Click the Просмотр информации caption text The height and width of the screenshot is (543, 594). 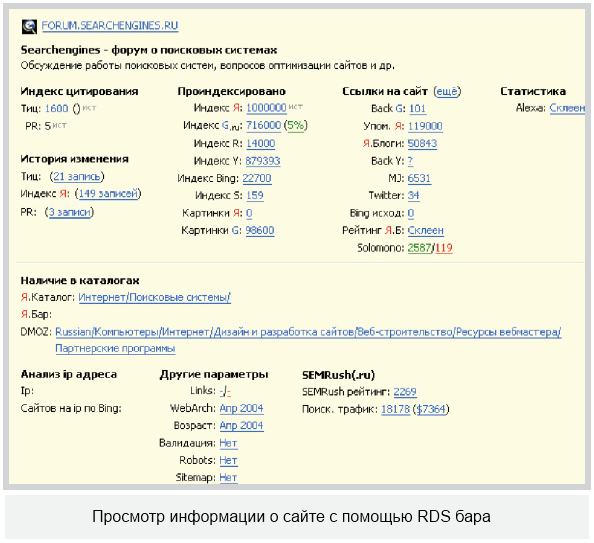291,516
